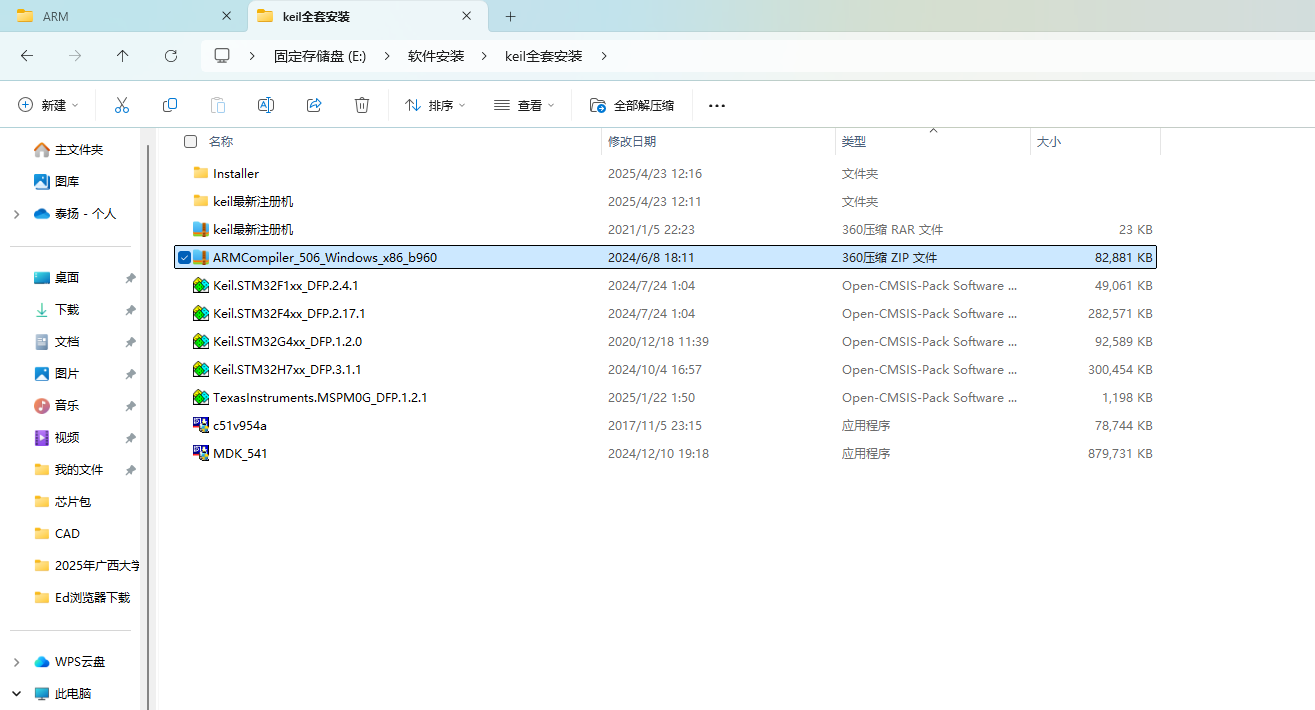Screen dimensions: 1315x710
Task: Sort by 大小 column header
Action: pyautogui.click(x=1048, y=142)
